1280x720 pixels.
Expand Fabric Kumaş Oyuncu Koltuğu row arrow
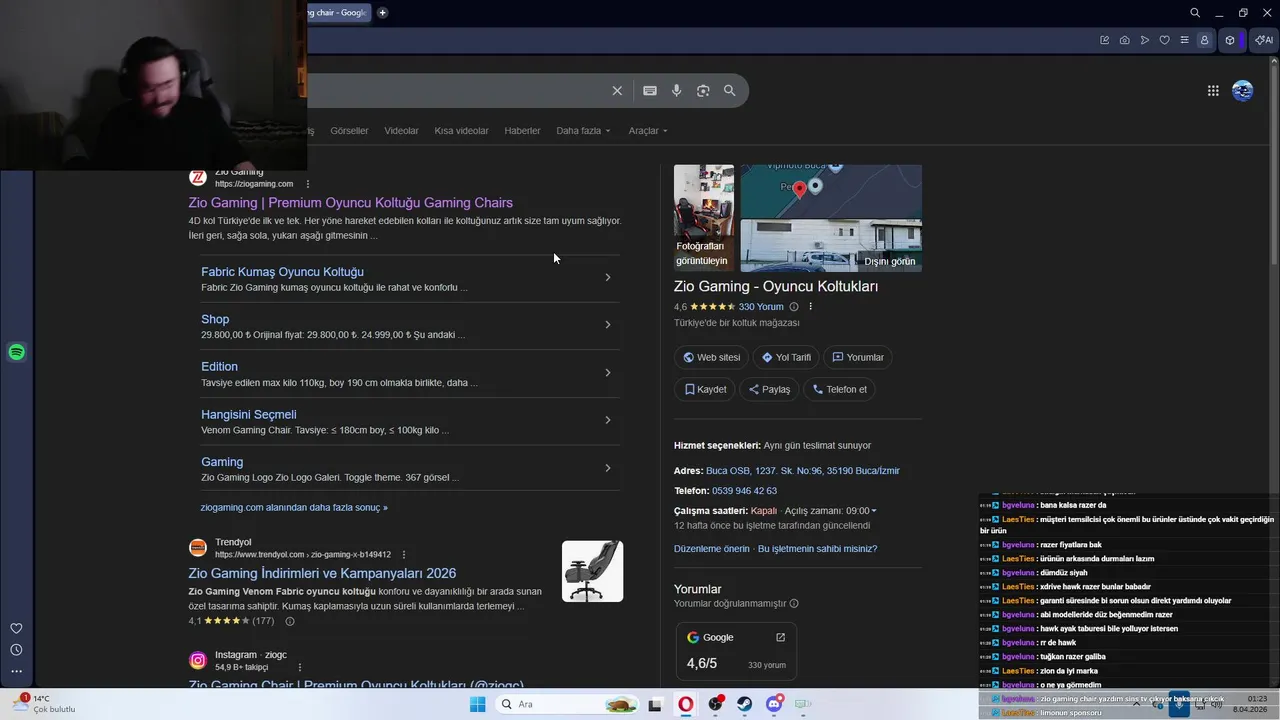[x=607, y=277]
